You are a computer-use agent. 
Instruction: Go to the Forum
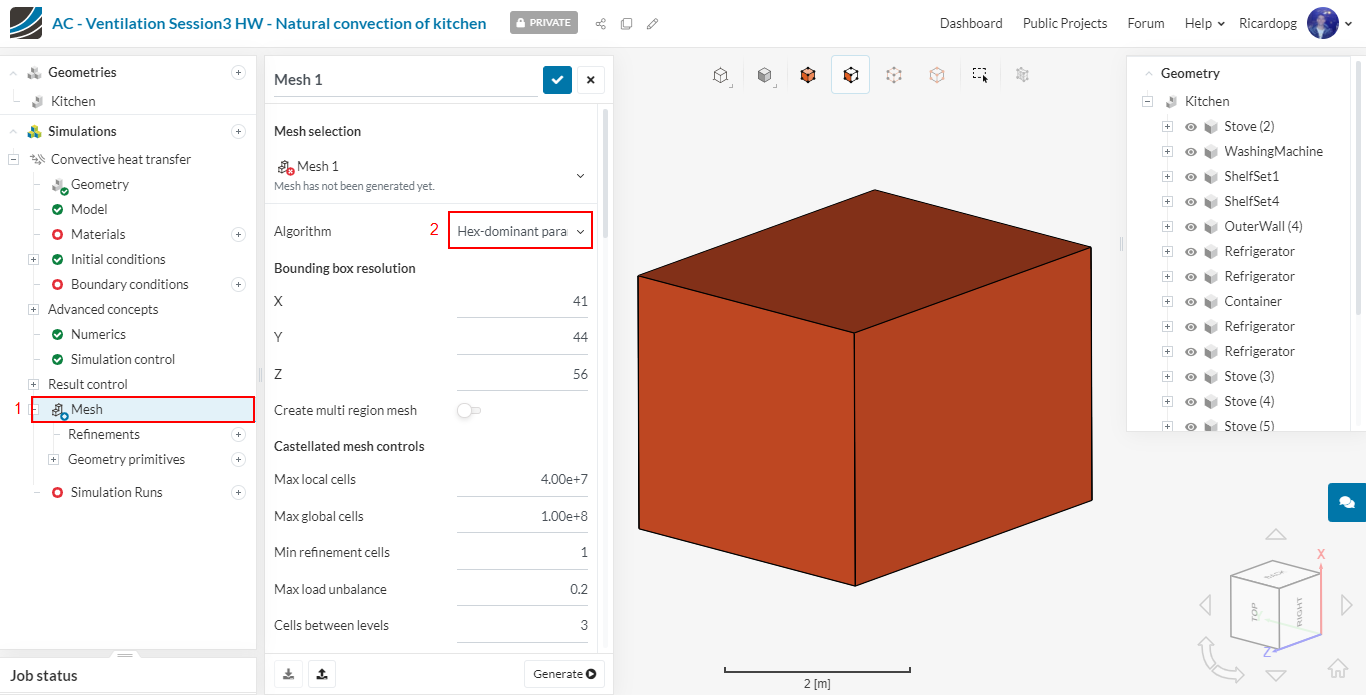click(1146, 23)
